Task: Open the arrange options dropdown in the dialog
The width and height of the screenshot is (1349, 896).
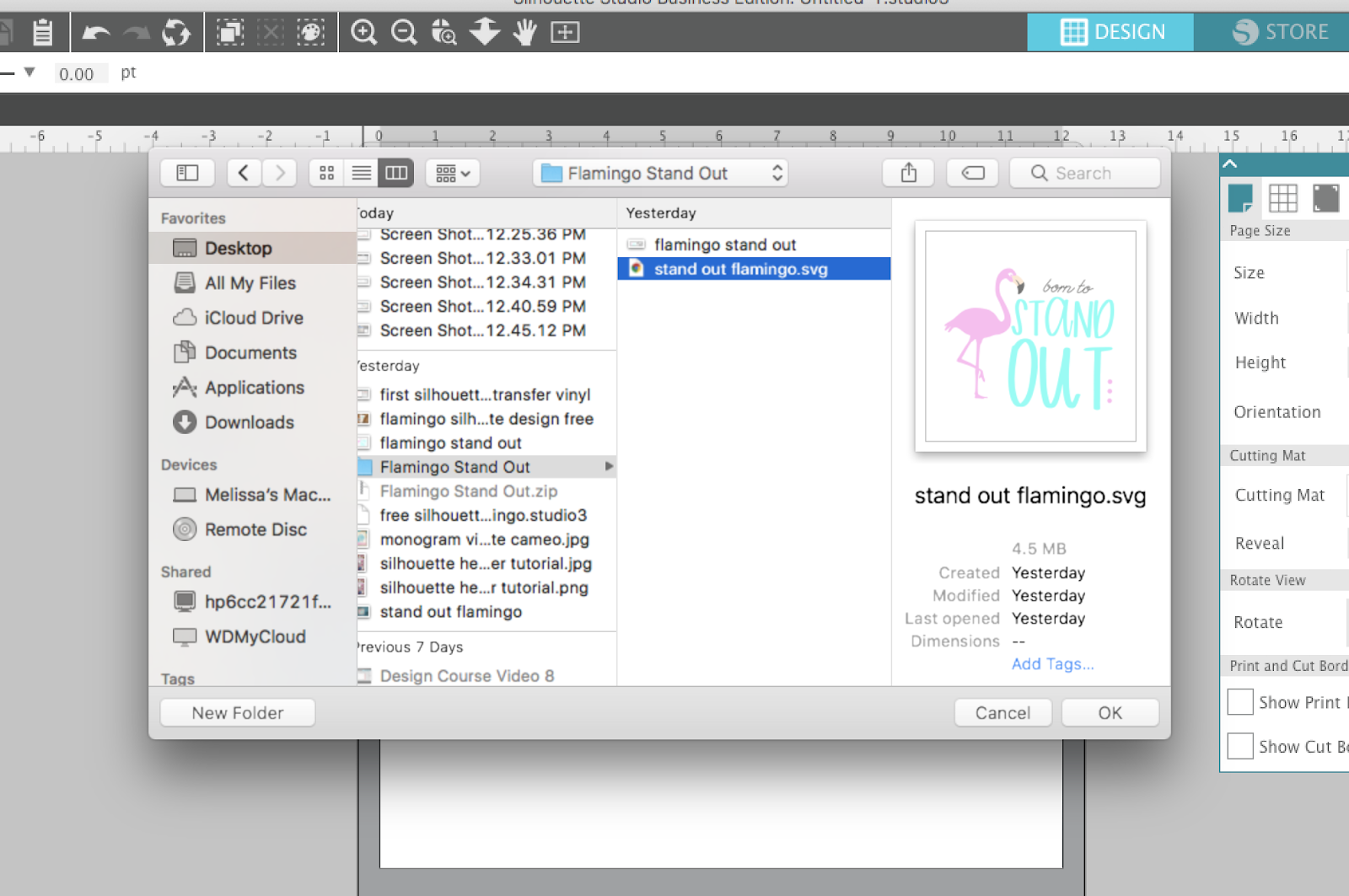Action: click(x=453, y=172)
